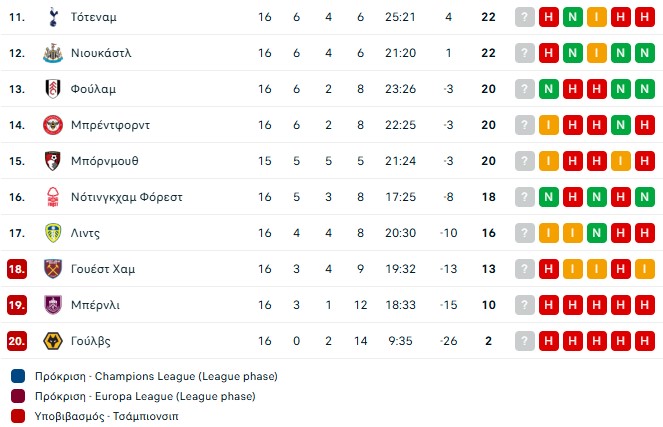Click Tottenham's upcoming match question mark badge
663x427 pixels.
click(525, 17)
